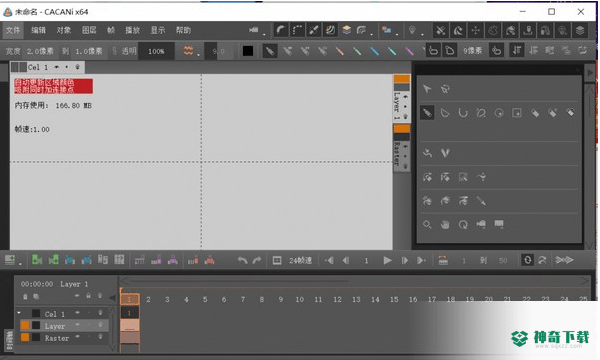
Task: Open the dropdown arrow beside the camera icon
Action: coord(264,35)
